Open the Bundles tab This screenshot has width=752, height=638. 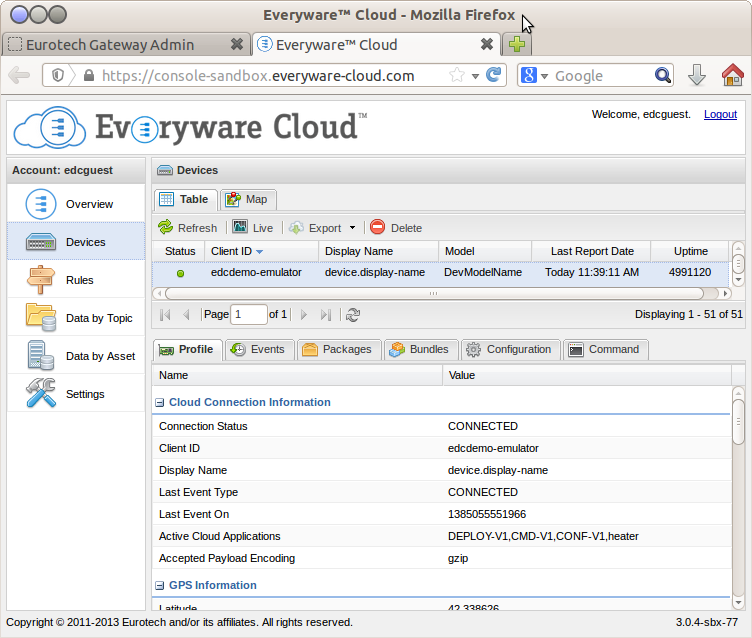pyautogui.click(x=421, y=349)
